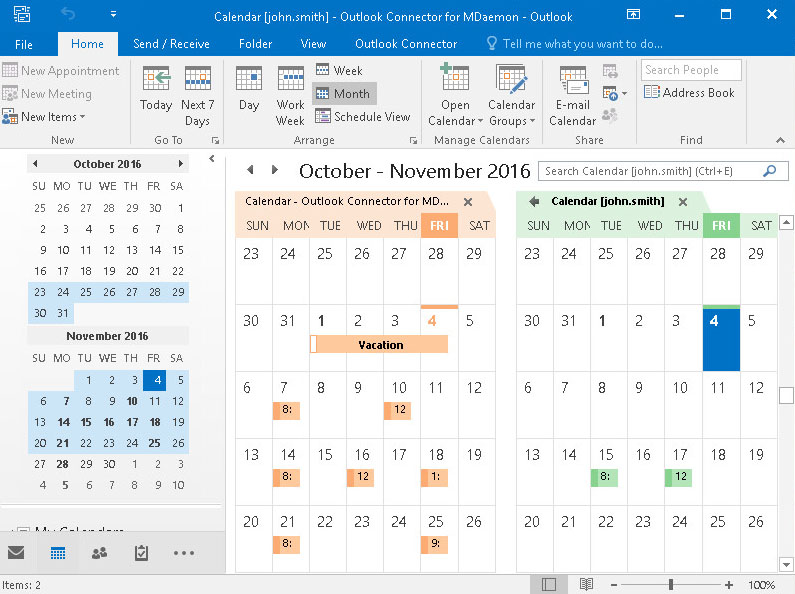Collapse the ribbon
The width and height of the screenshot is (795, 594).
pyautogui.click(x=780, y=140)
